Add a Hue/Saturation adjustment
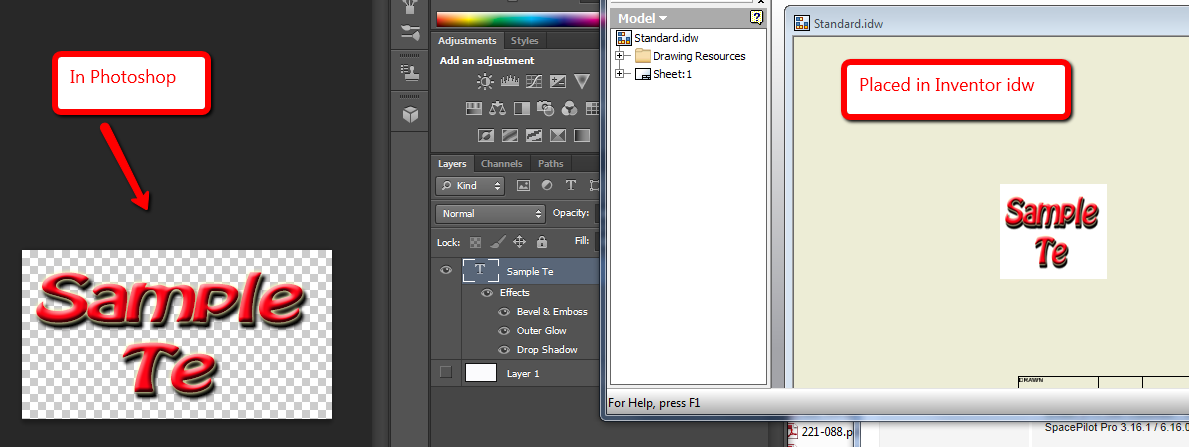This screenshot has height=447, width=1189. coord(474,109)
